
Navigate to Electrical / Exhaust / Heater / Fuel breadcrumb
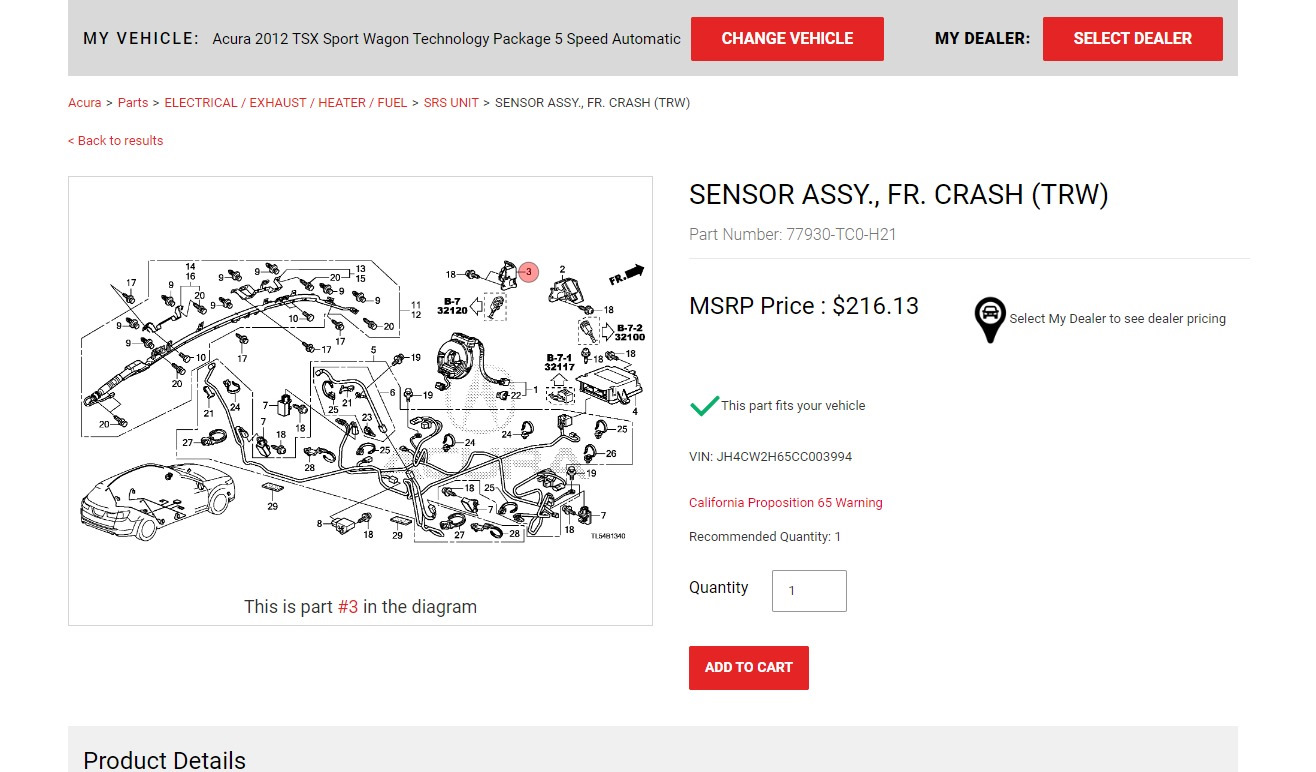tap(286, 103)
